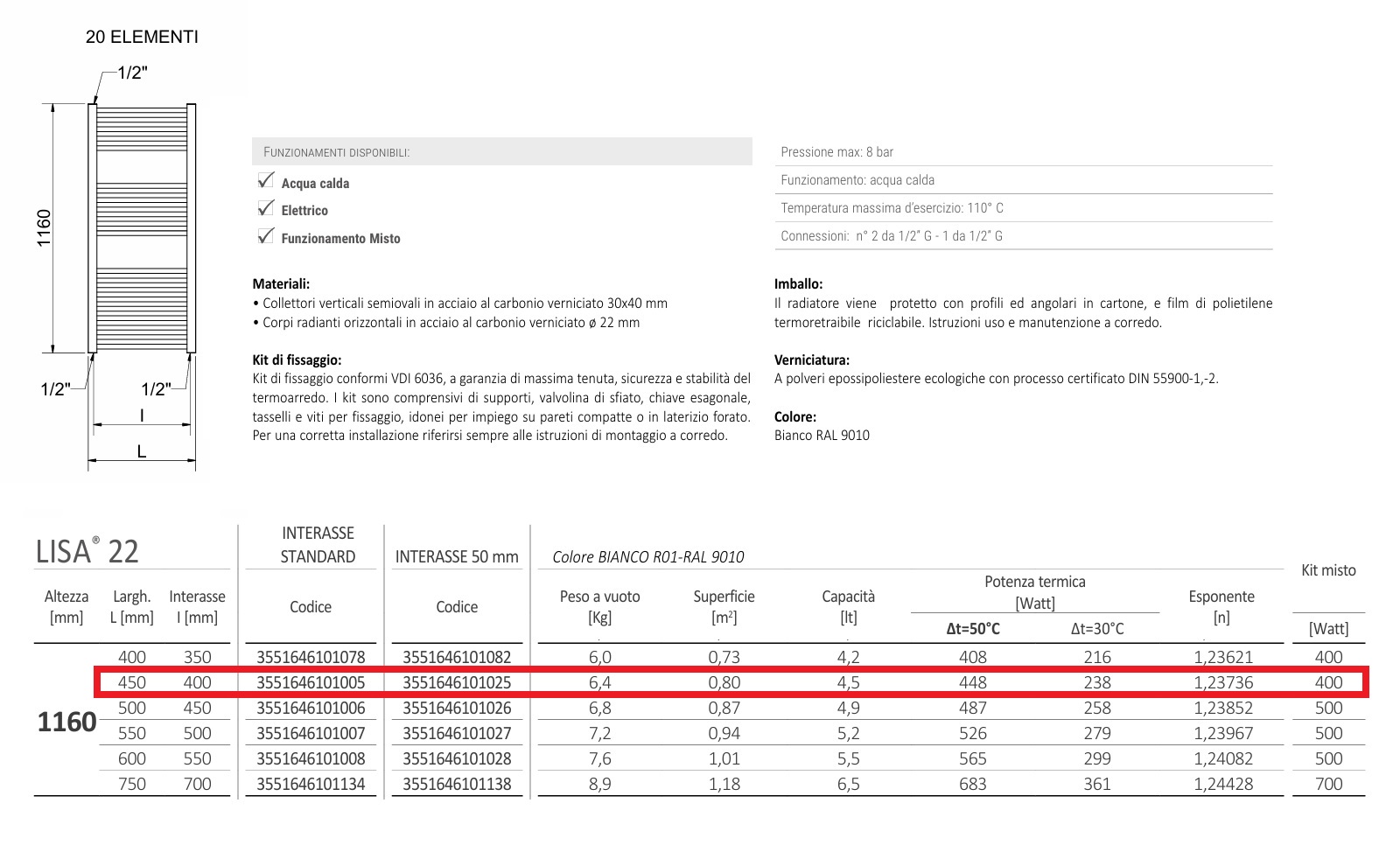
Task: Click the Bianco RAL 9010 colour text
Action: [822, 436]
